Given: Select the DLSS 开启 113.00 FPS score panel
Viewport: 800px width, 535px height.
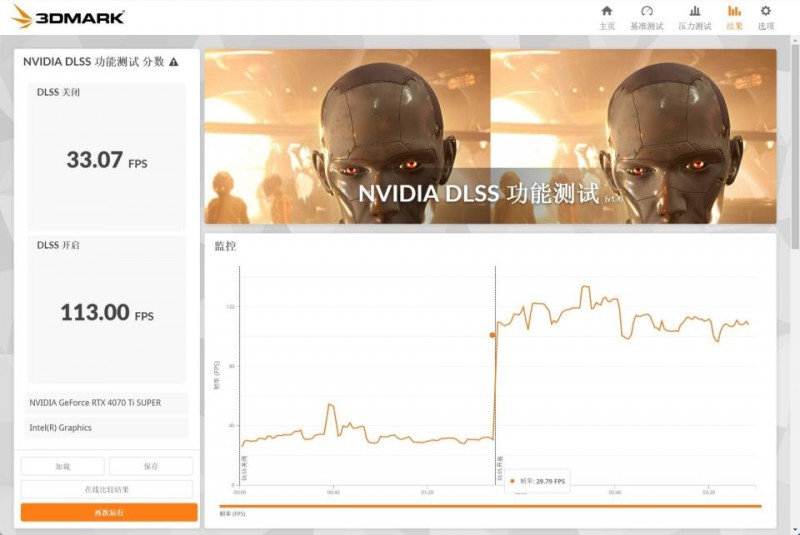Looking at the screenshot, I should 107,310.
